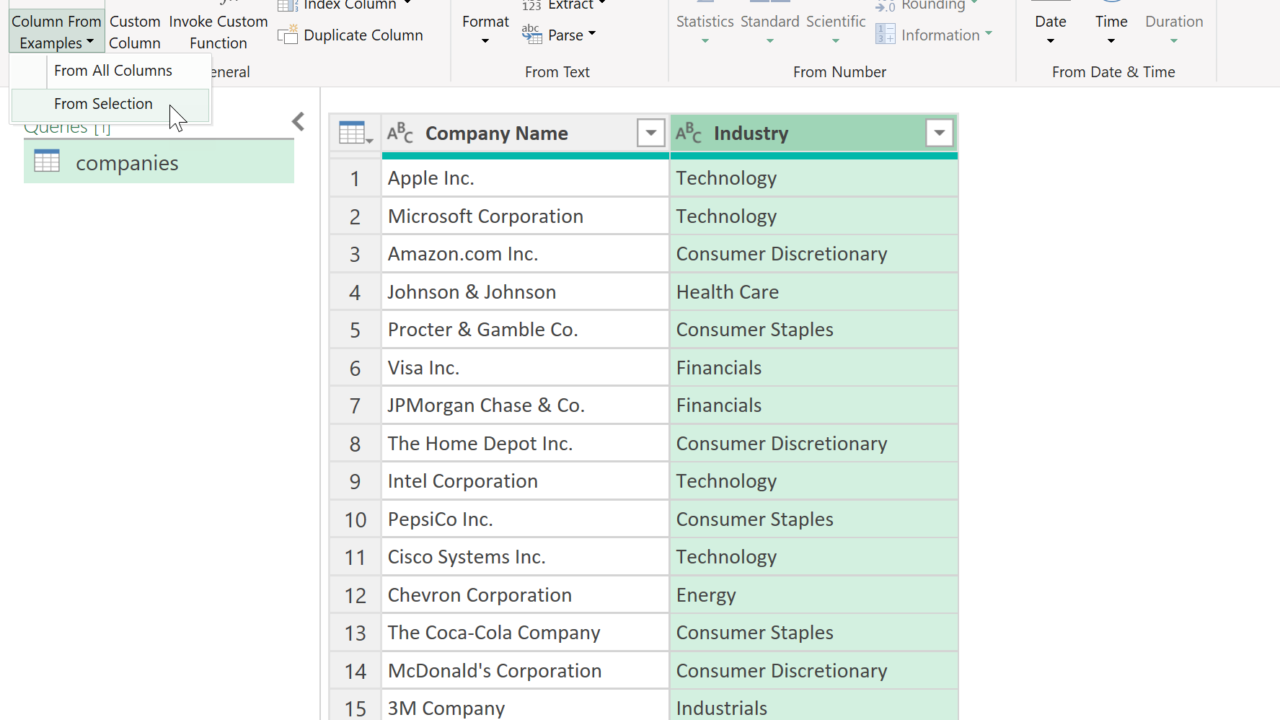This screenshot has width=1280, height=720.
Task: Collapse the Queries pane with the chevron
Action: tap(298, 122)
